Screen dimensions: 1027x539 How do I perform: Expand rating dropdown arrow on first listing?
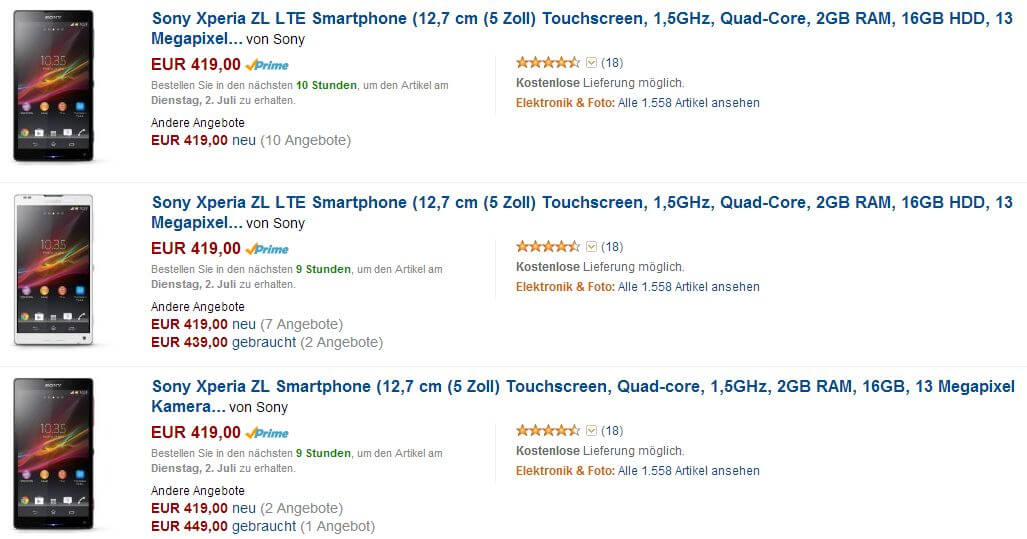tap(591, 62)
